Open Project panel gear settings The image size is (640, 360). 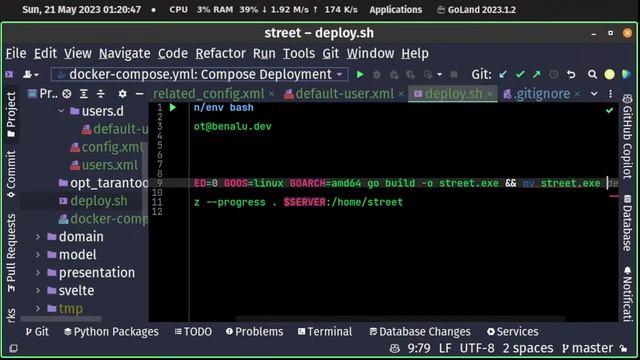pos(122,94)
